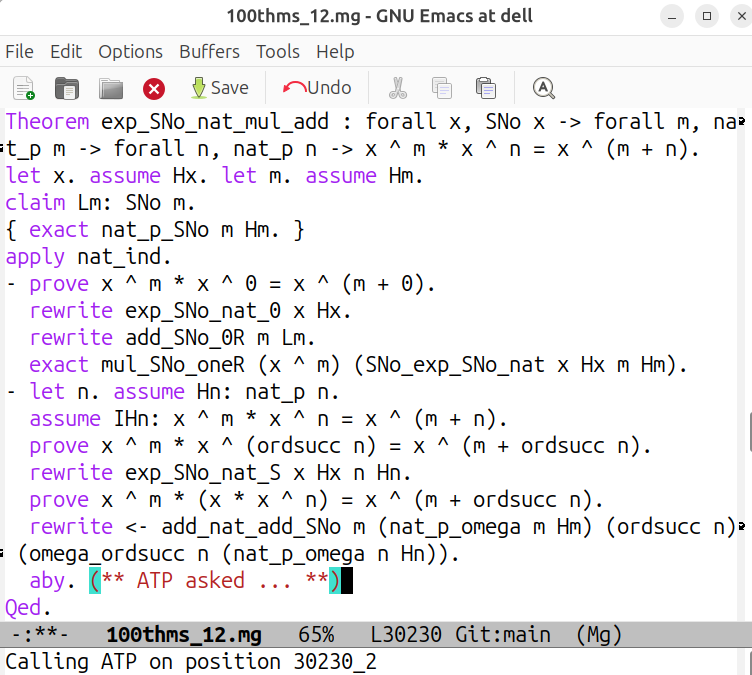Open a file via toolbar icon

pyautogui.click(x=66, y=88)
